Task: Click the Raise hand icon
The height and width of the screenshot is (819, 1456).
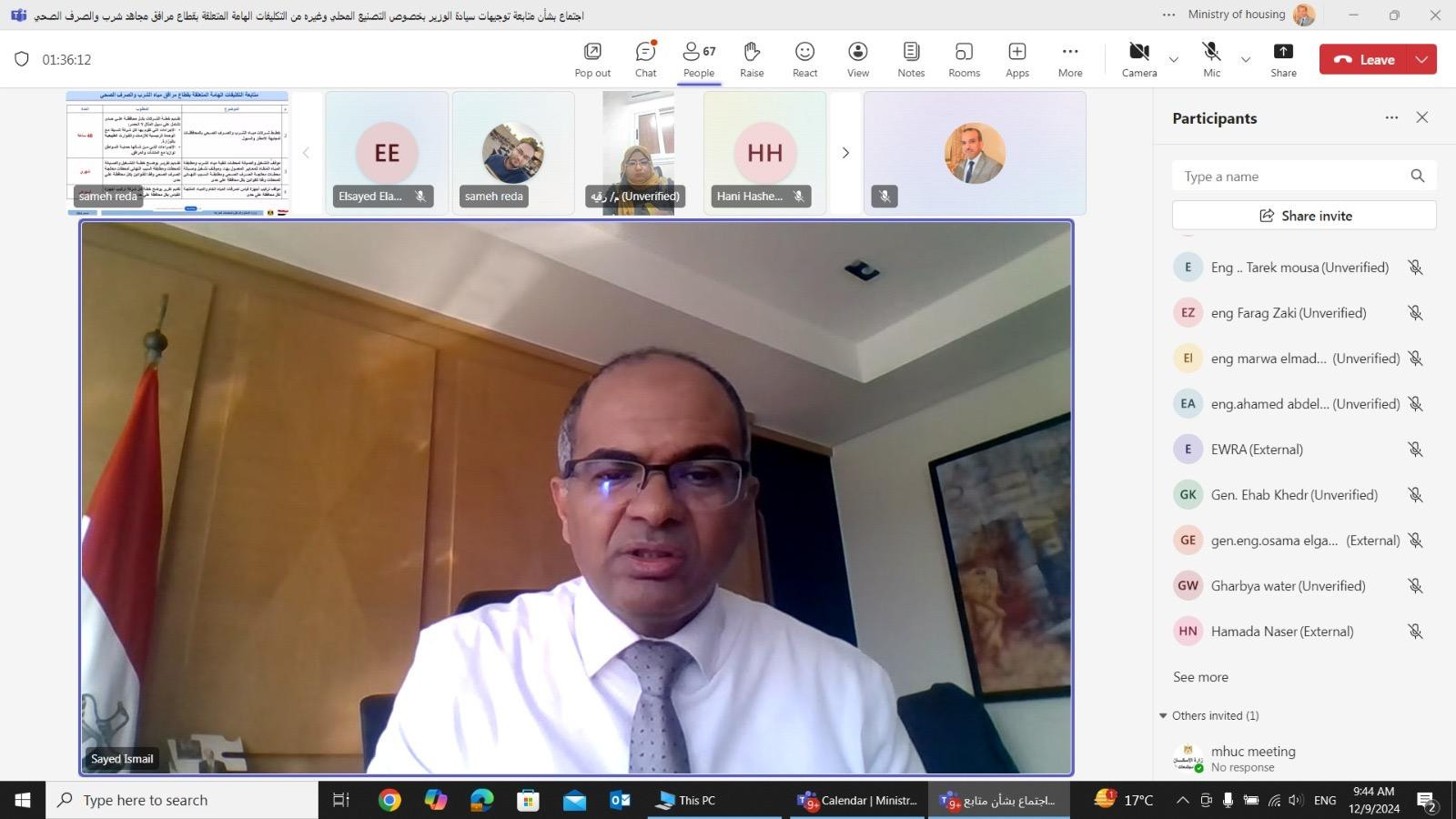Action: (752, 59)
